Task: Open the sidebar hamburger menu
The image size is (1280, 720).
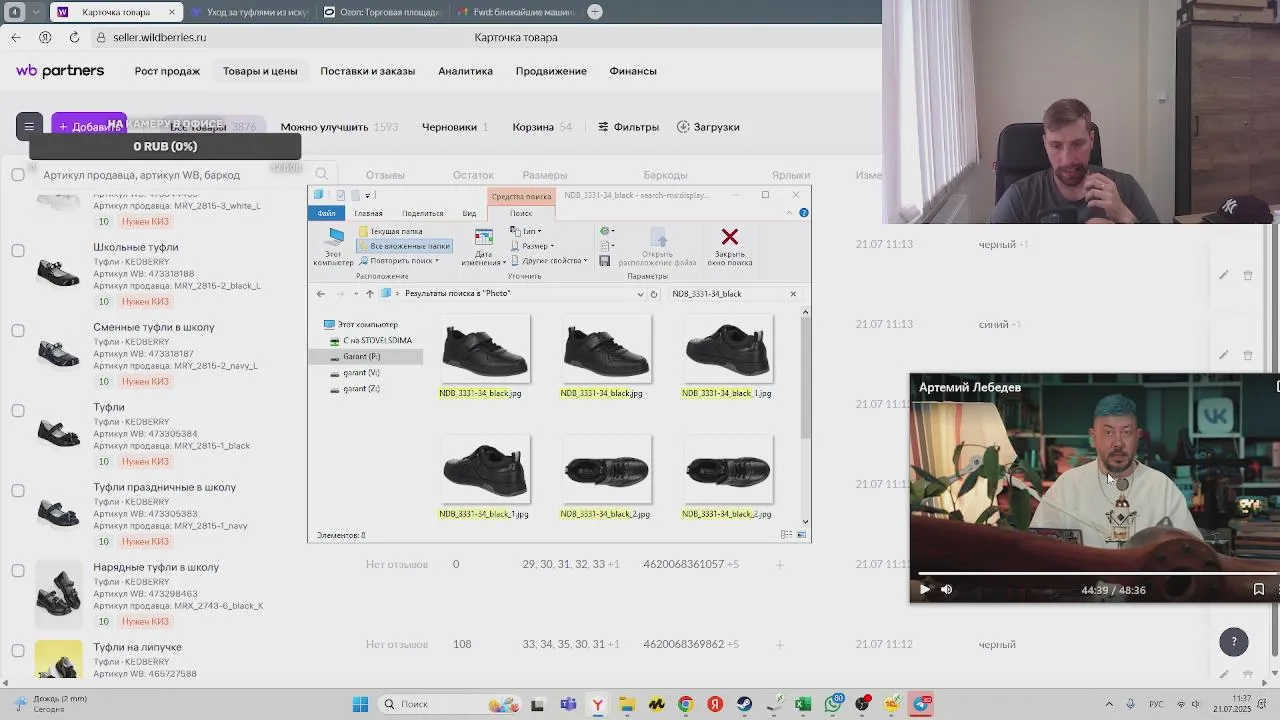Action: pos(29,126)
